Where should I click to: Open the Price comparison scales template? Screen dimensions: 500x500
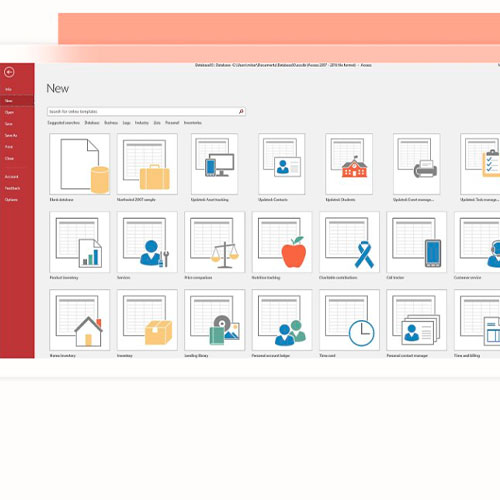pos(214,242)
